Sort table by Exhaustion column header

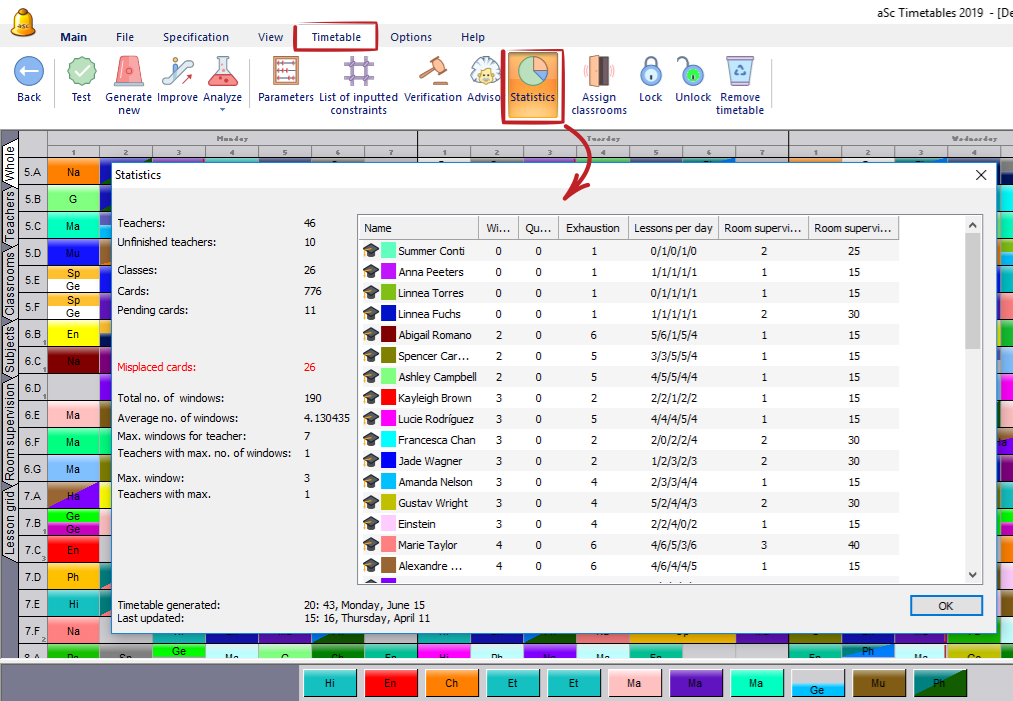[x=592, y=228]
